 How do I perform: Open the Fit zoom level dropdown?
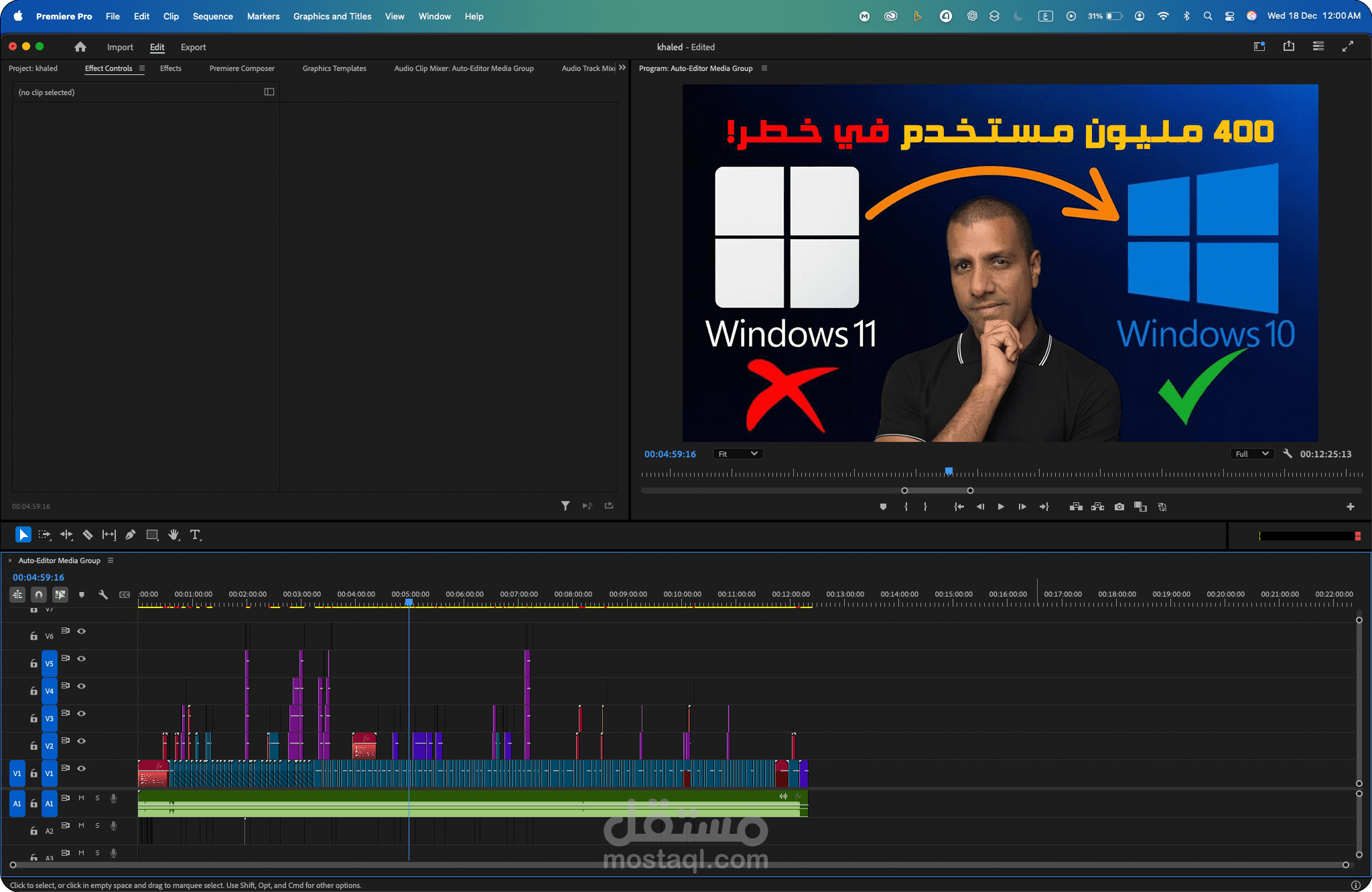click(738, 453)
